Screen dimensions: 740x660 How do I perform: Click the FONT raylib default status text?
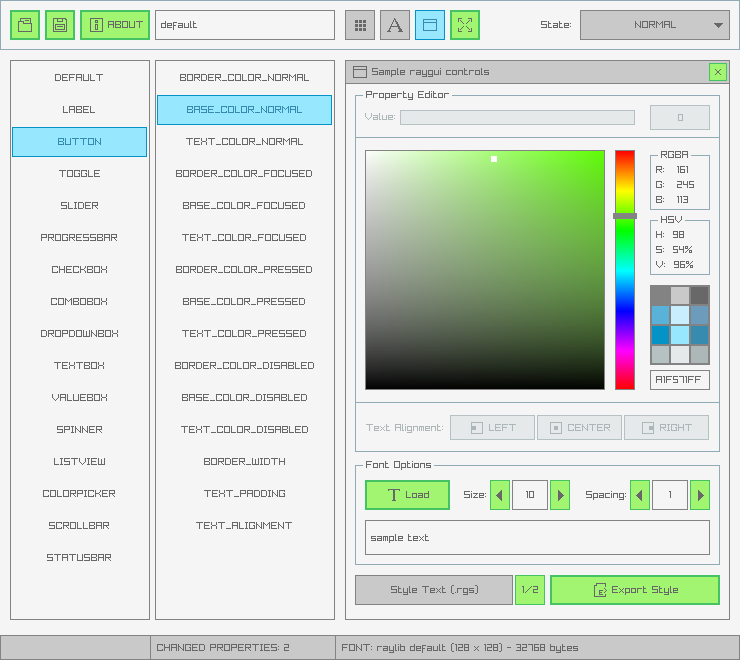pyautogui.click(x=460, y=648)
